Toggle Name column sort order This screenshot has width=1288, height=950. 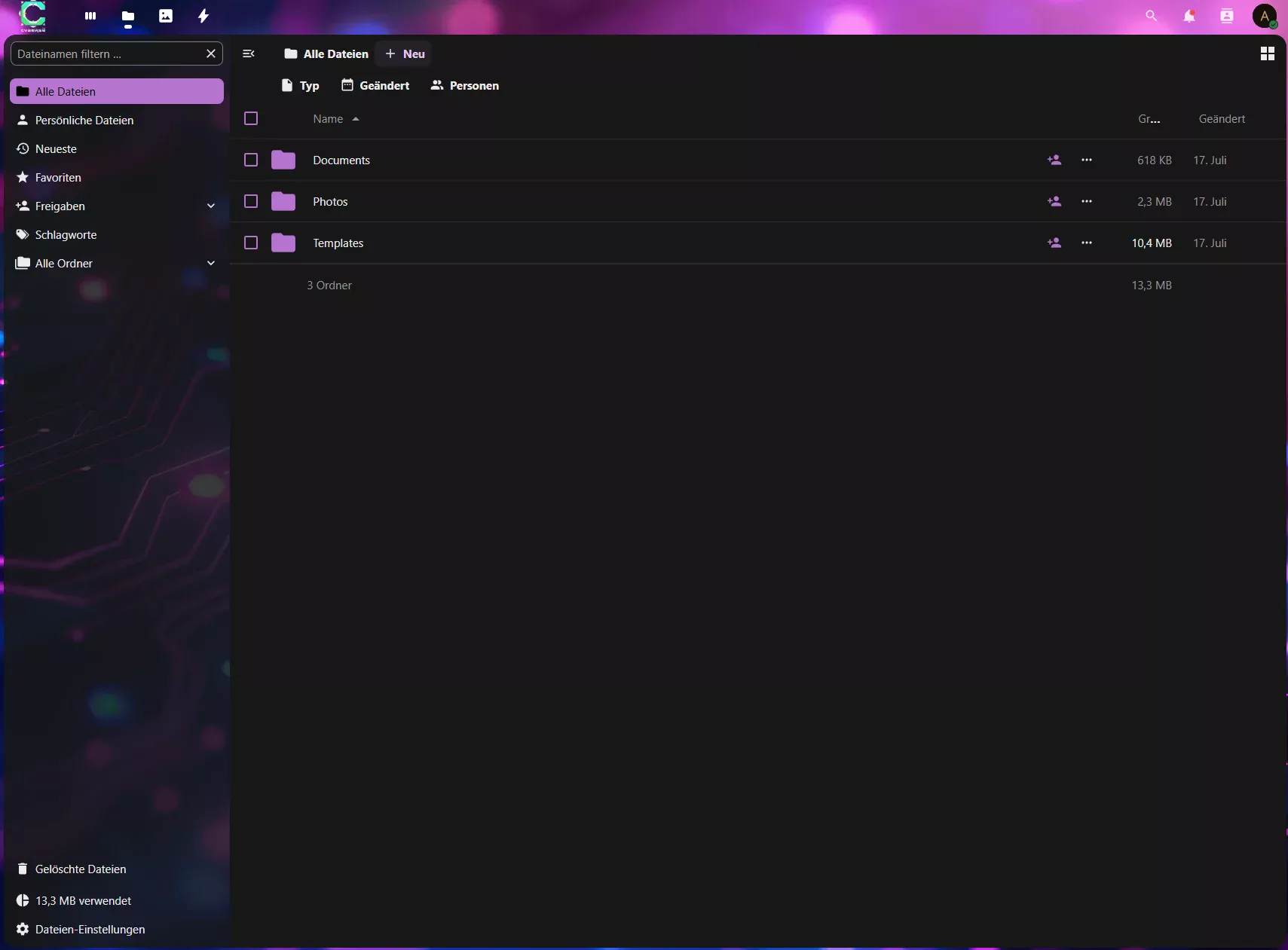pyautogui.click(x=335, y=118)
